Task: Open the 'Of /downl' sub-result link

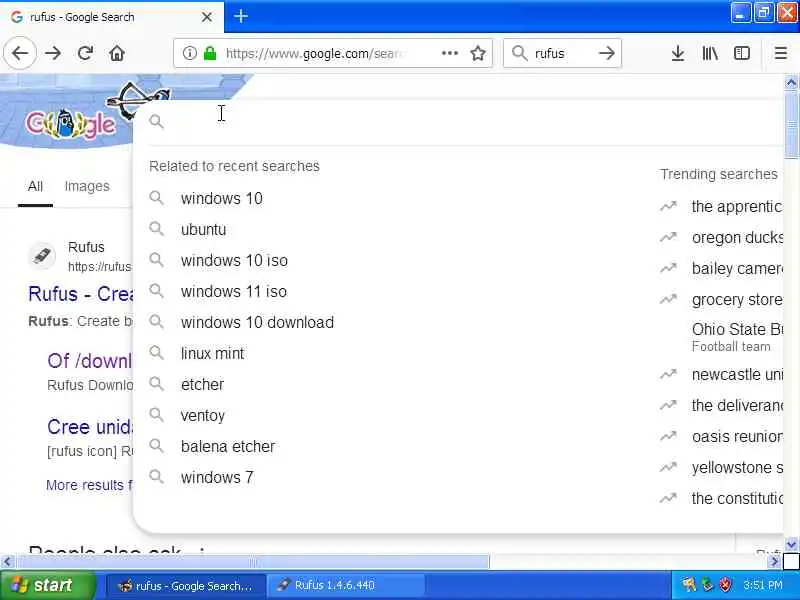Action: [89, 361]
